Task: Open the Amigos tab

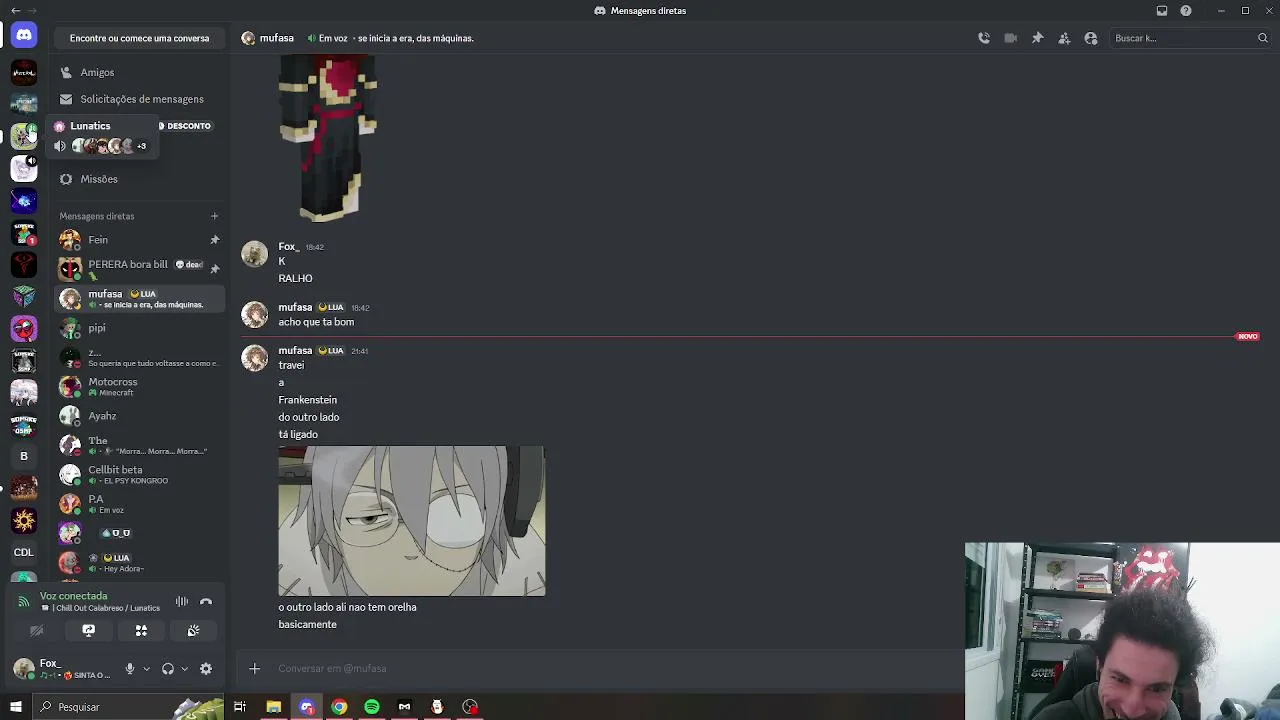Action: [x=139, y=72]
